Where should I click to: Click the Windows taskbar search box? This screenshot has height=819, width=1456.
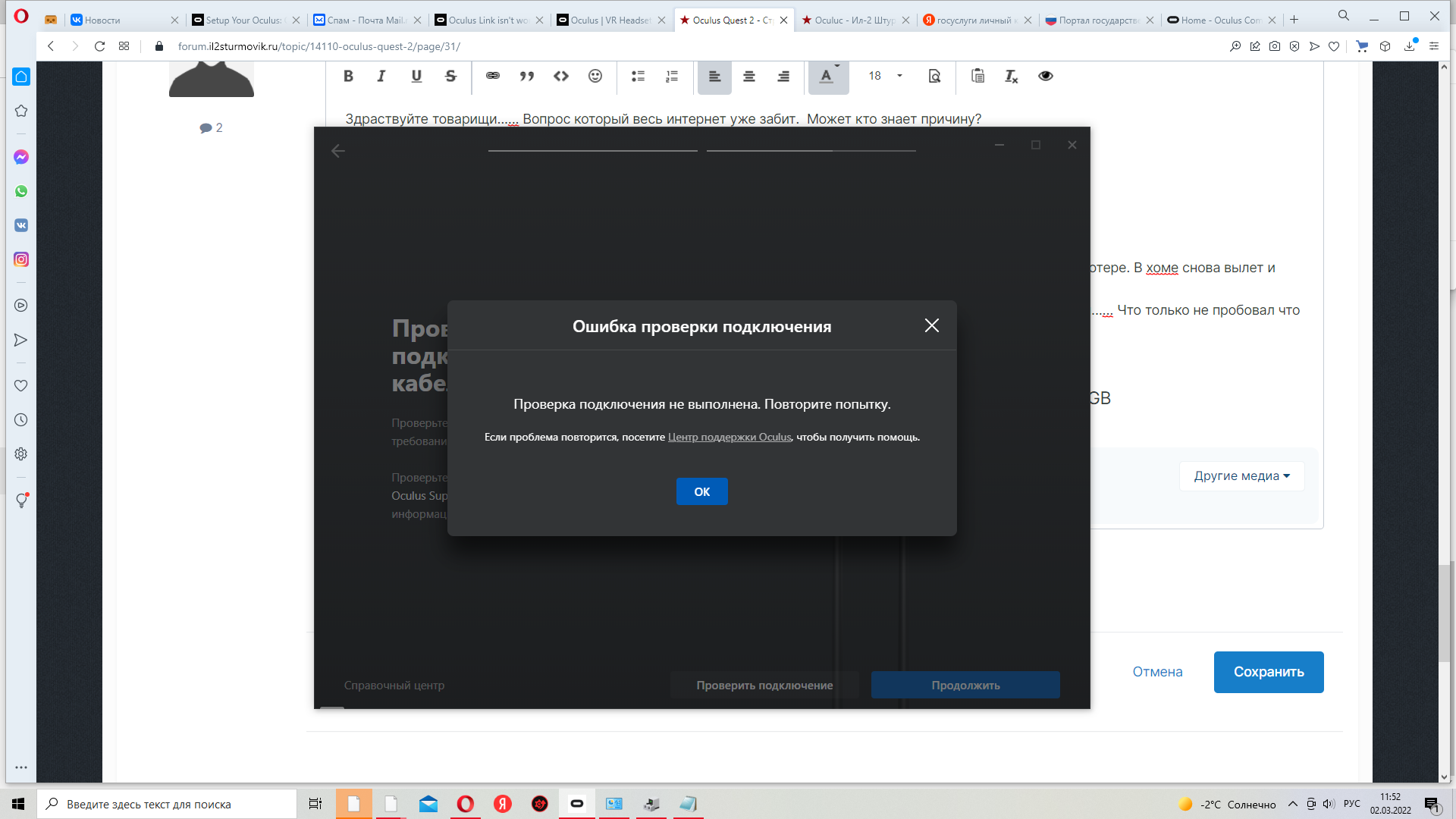pyautogui.click(x=167, y=804)
